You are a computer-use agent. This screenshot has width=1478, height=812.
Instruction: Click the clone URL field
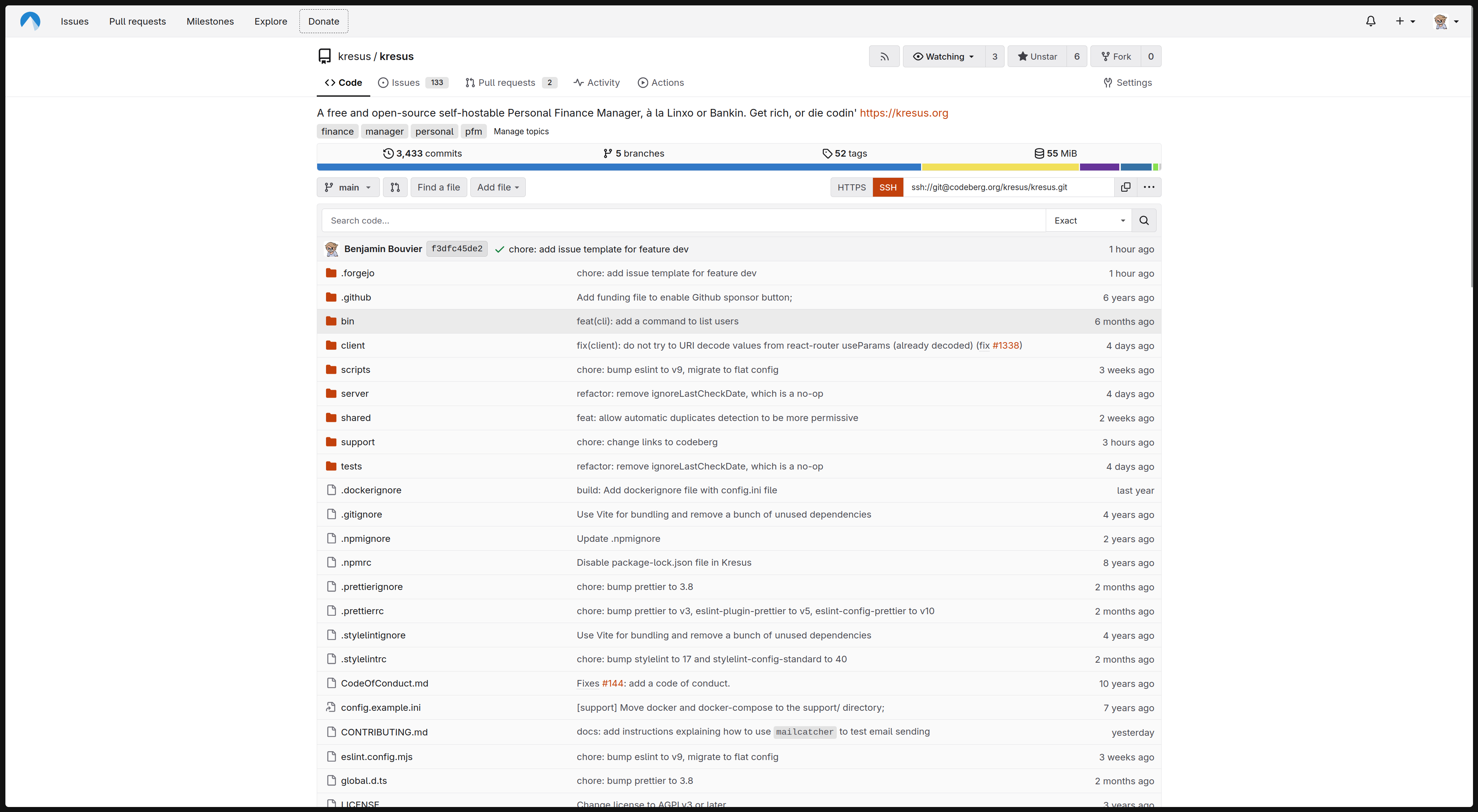coord(1009,187)
